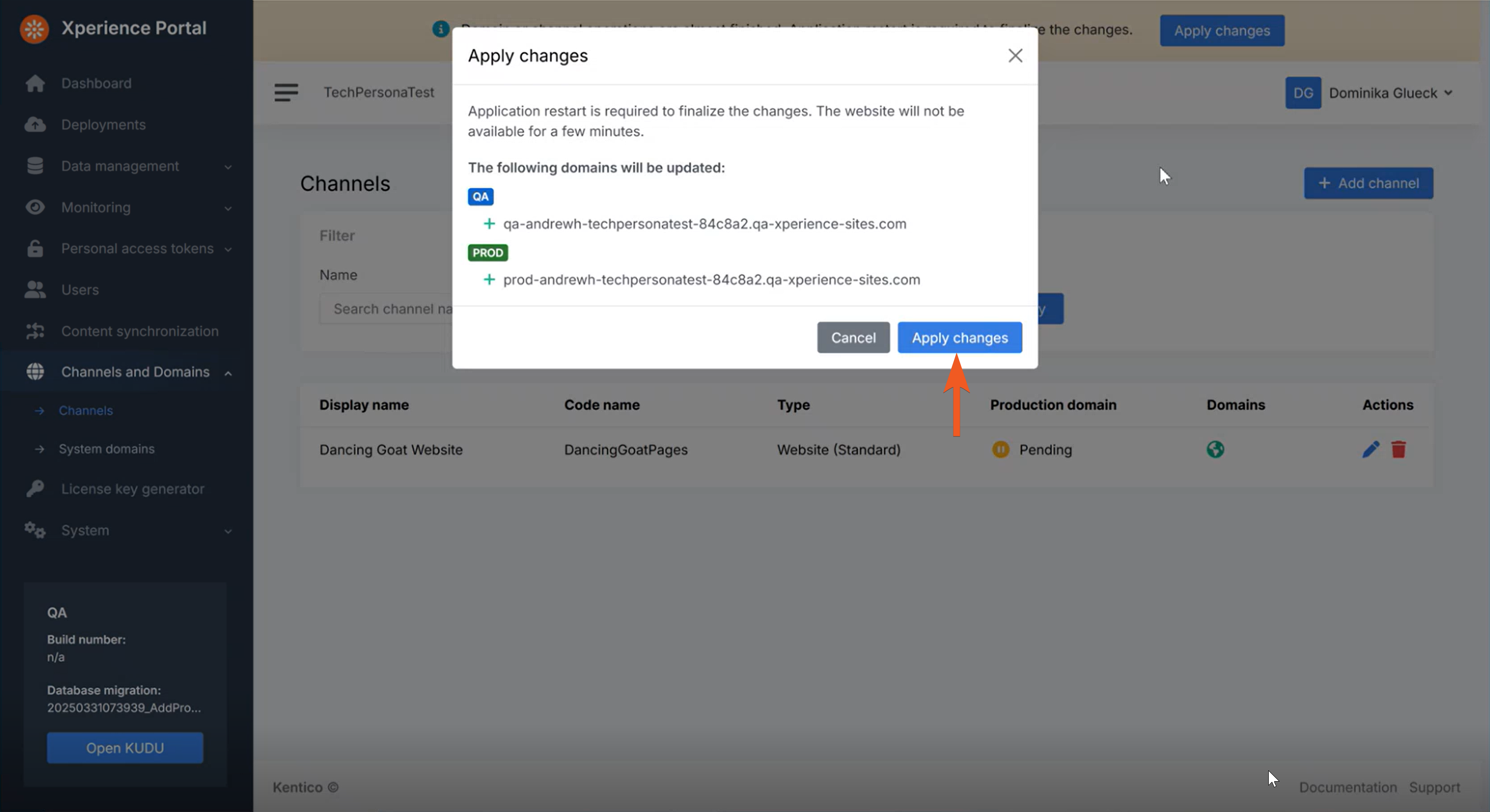
Task: Click the orange Pending status icon
Action: click(x=1000, y=449)
